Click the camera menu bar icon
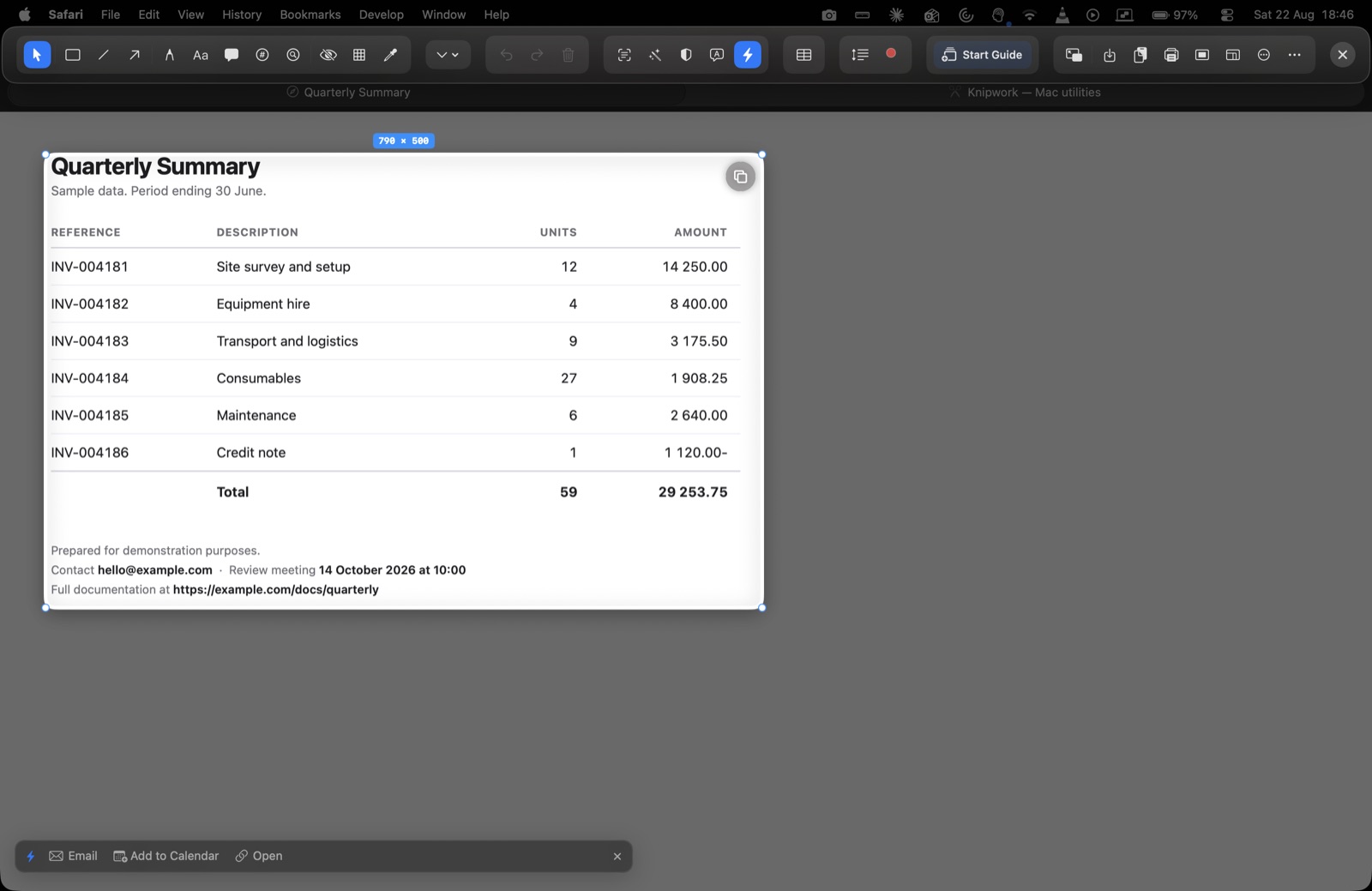Screen dimensions: 1372x891 [x=828, y=15]
